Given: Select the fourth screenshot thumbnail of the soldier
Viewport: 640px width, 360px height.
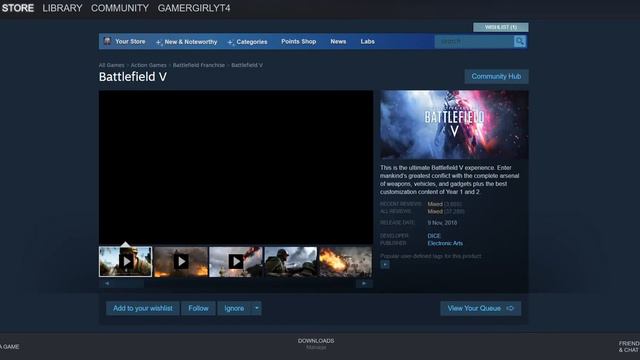Looking at the screenshot, I should click(x=291, y=262).
